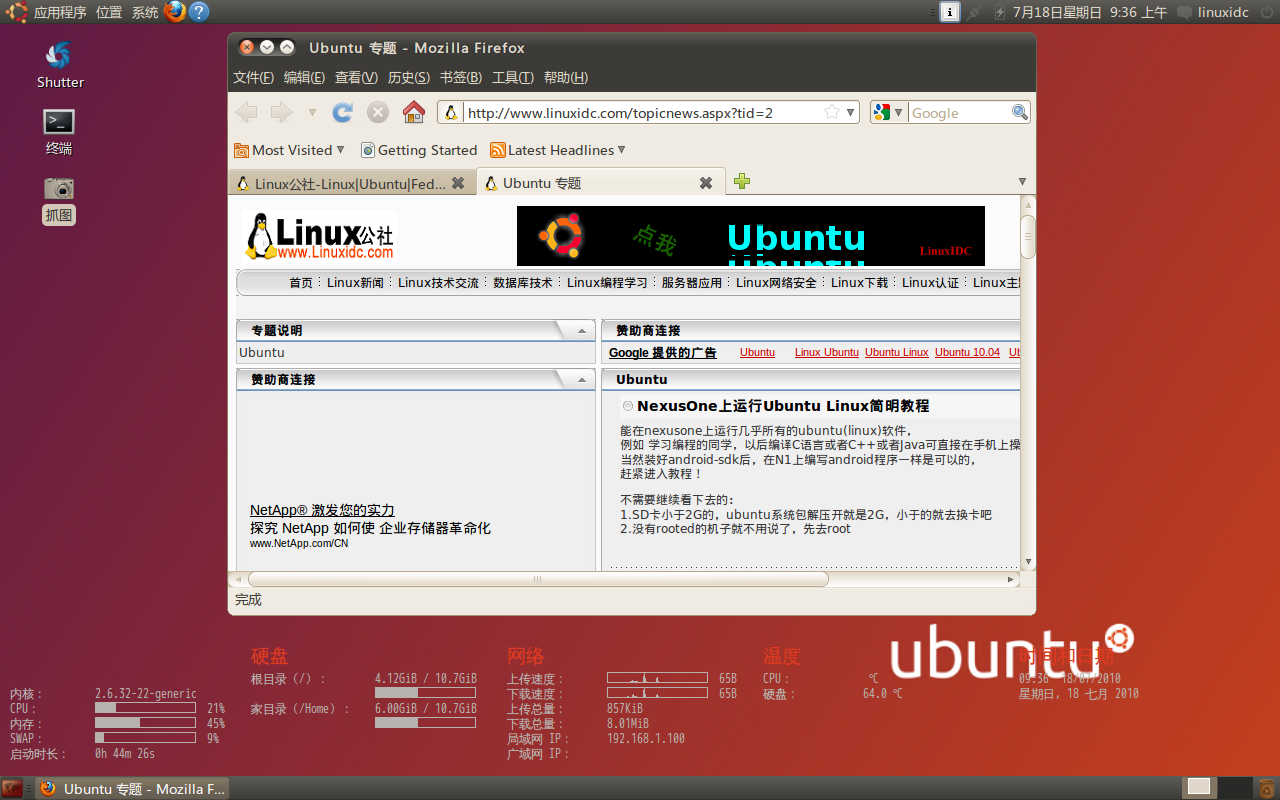Open the 服务器应用 navigation link
1280x800 pixels.
click(x=692, y=283)
